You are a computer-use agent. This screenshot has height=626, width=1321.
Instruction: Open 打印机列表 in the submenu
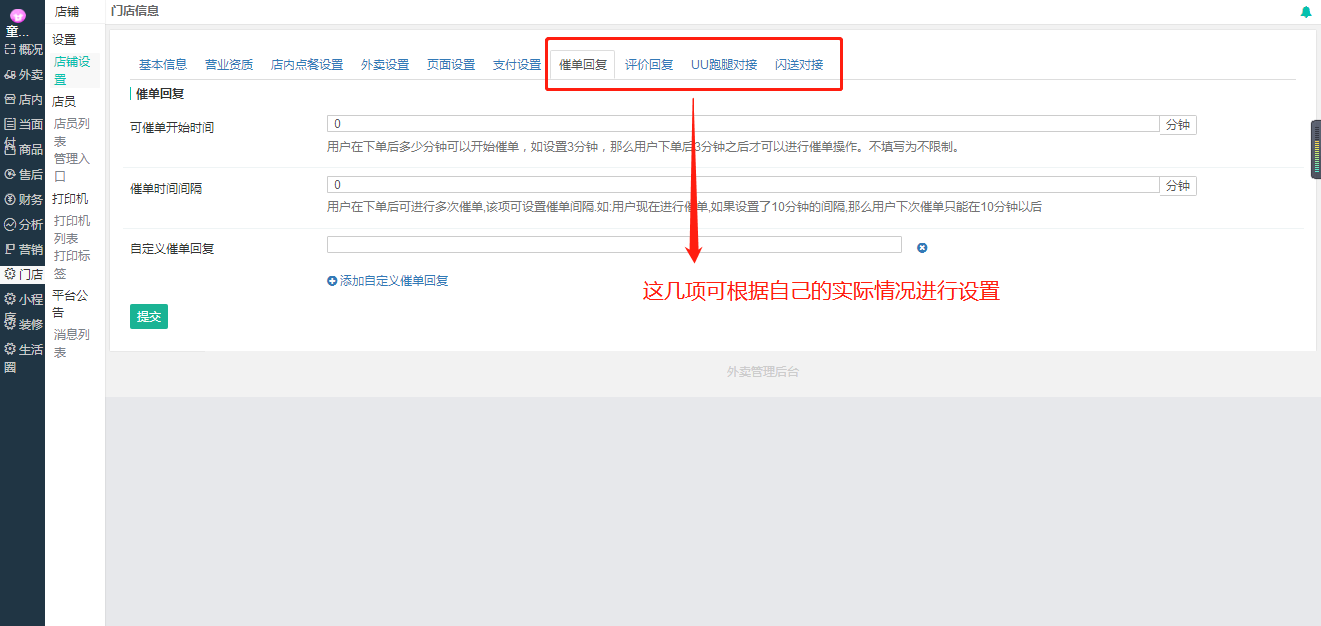point(72,229)
